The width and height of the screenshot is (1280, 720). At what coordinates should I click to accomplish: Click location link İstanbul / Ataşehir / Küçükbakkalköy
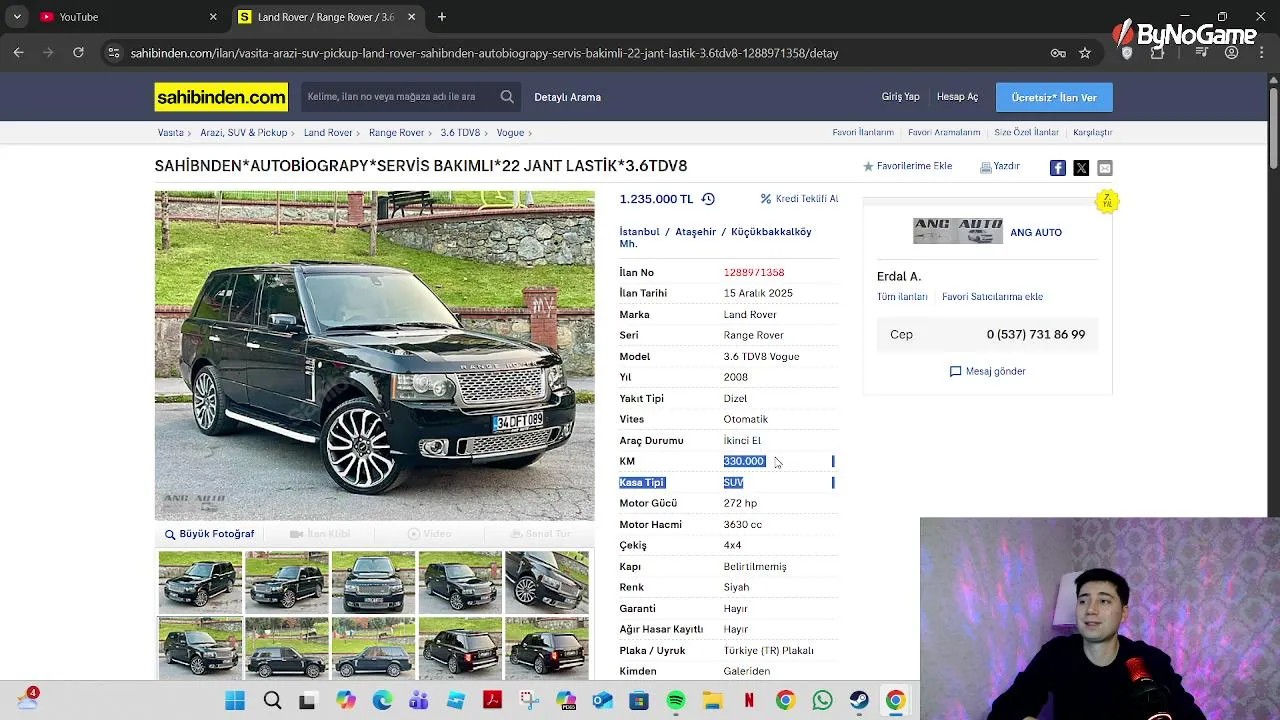[715, 237]
